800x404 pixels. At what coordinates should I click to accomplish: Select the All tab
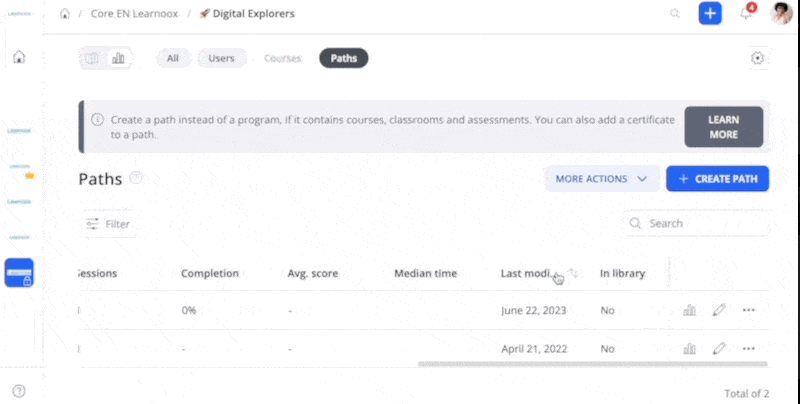click(173, 58)
